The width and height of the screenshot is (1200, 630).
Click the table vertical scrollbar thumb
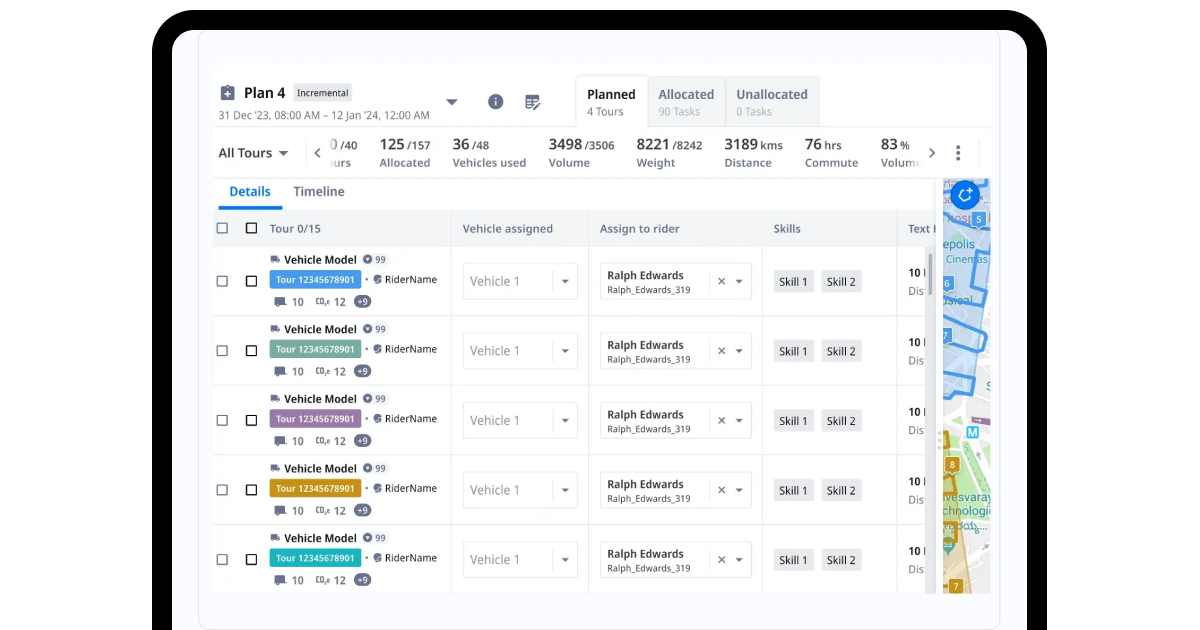[931, 273]
